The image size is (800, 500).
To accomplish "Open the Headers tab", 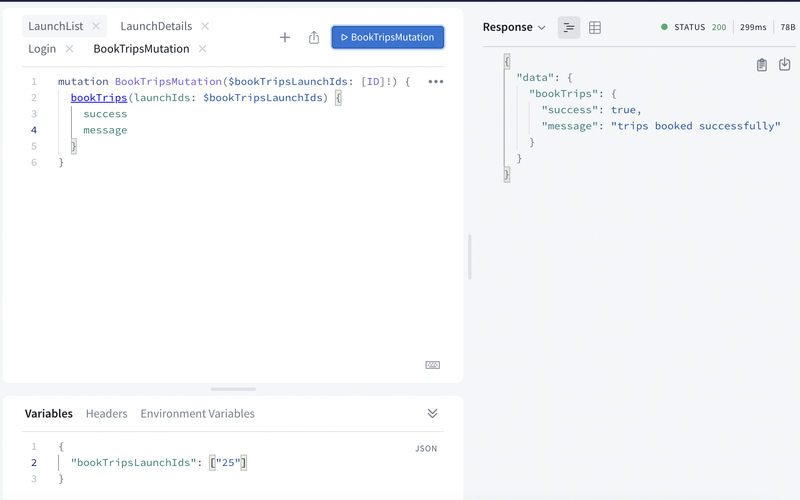I will click(x=107, y=413).
